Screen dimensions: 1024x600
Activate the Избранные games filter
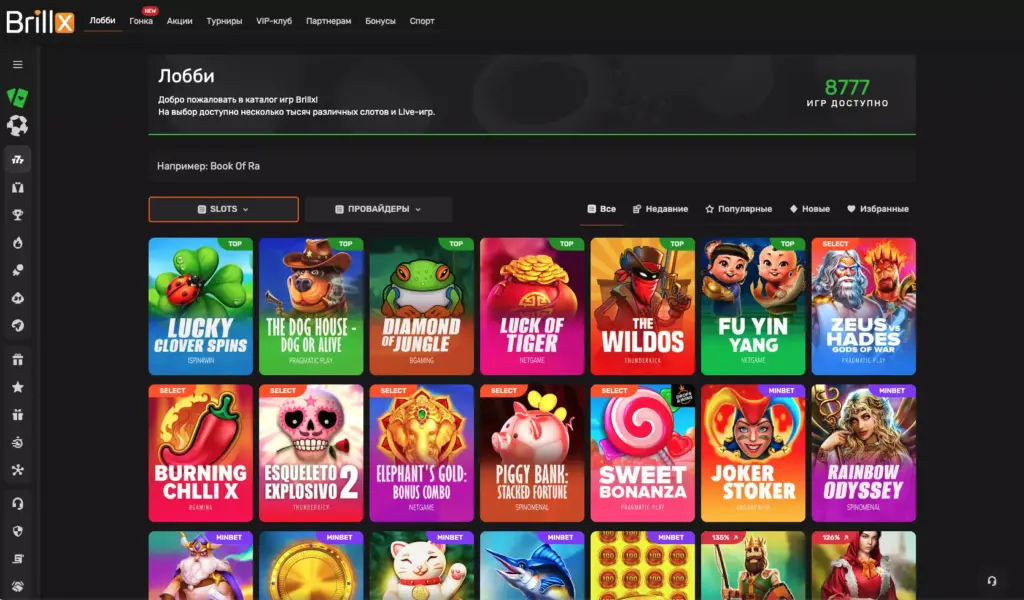[x=877, y=209]
